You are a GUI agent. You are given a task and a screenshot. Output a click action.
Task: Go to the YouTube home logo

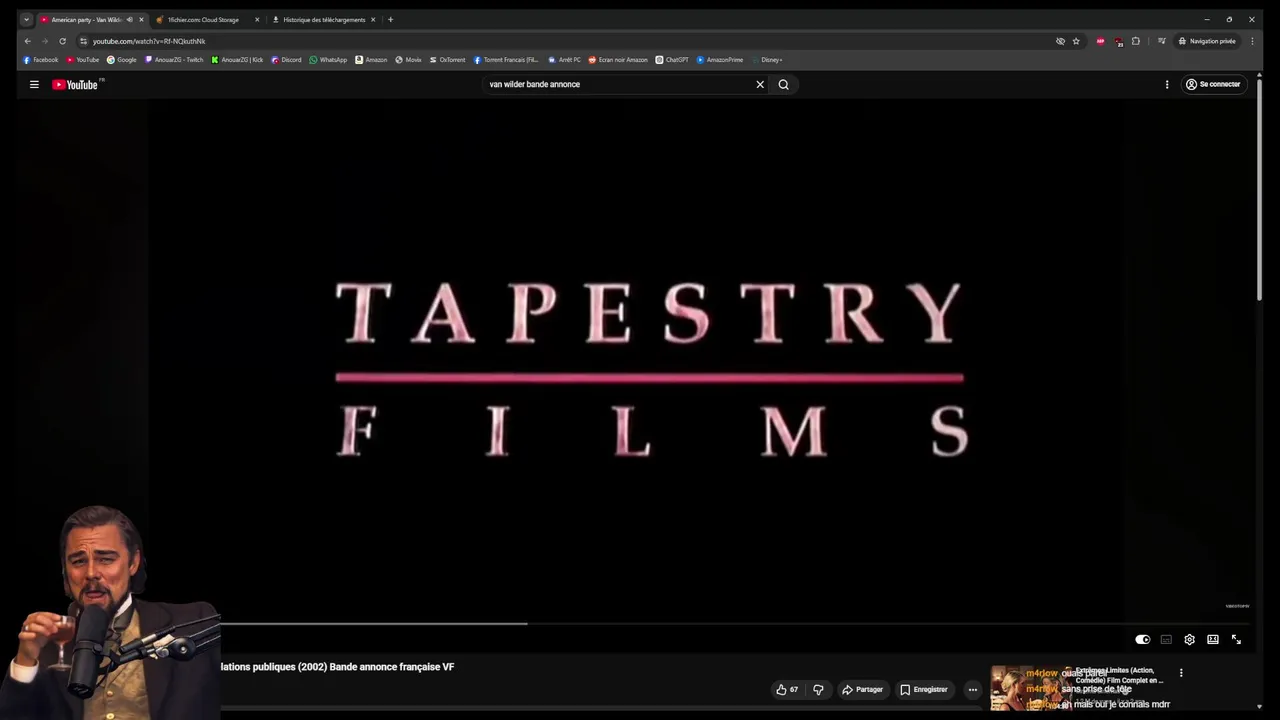pos(76,85)
